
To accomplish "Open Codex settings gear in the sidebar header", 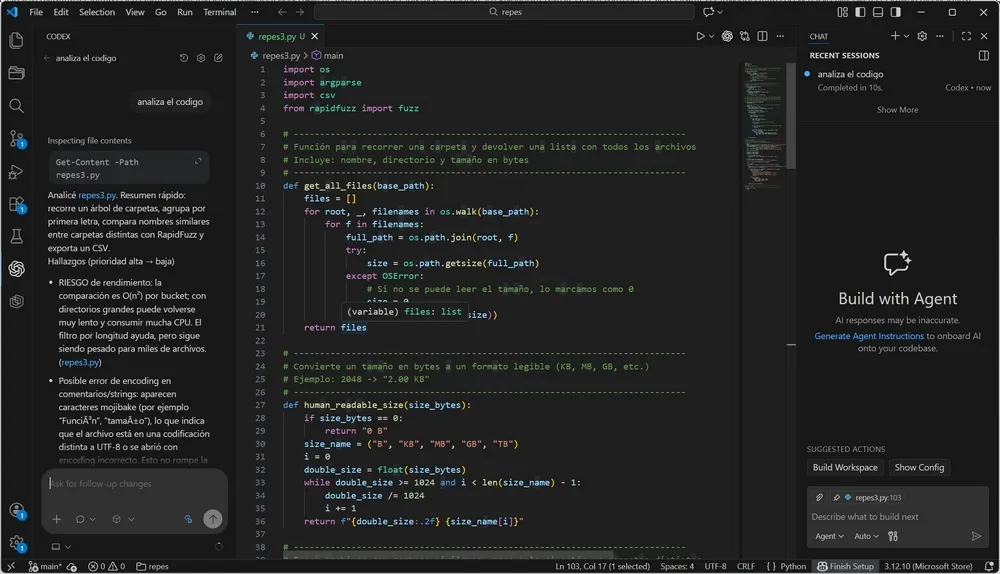I will point(201,57).
